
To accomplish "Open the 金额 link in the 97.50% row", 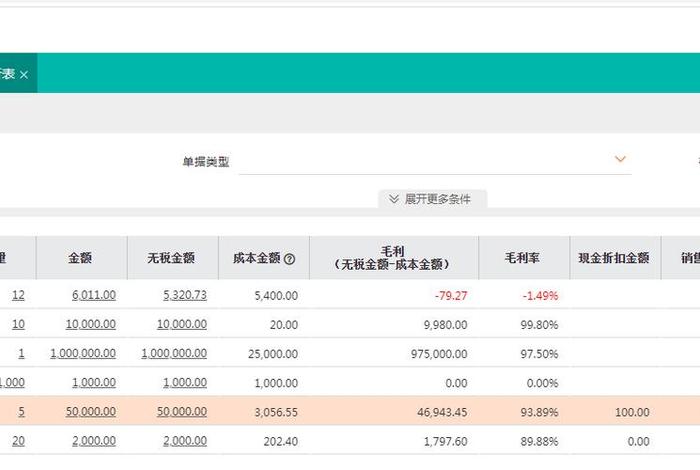I will [x=83, y=353].
